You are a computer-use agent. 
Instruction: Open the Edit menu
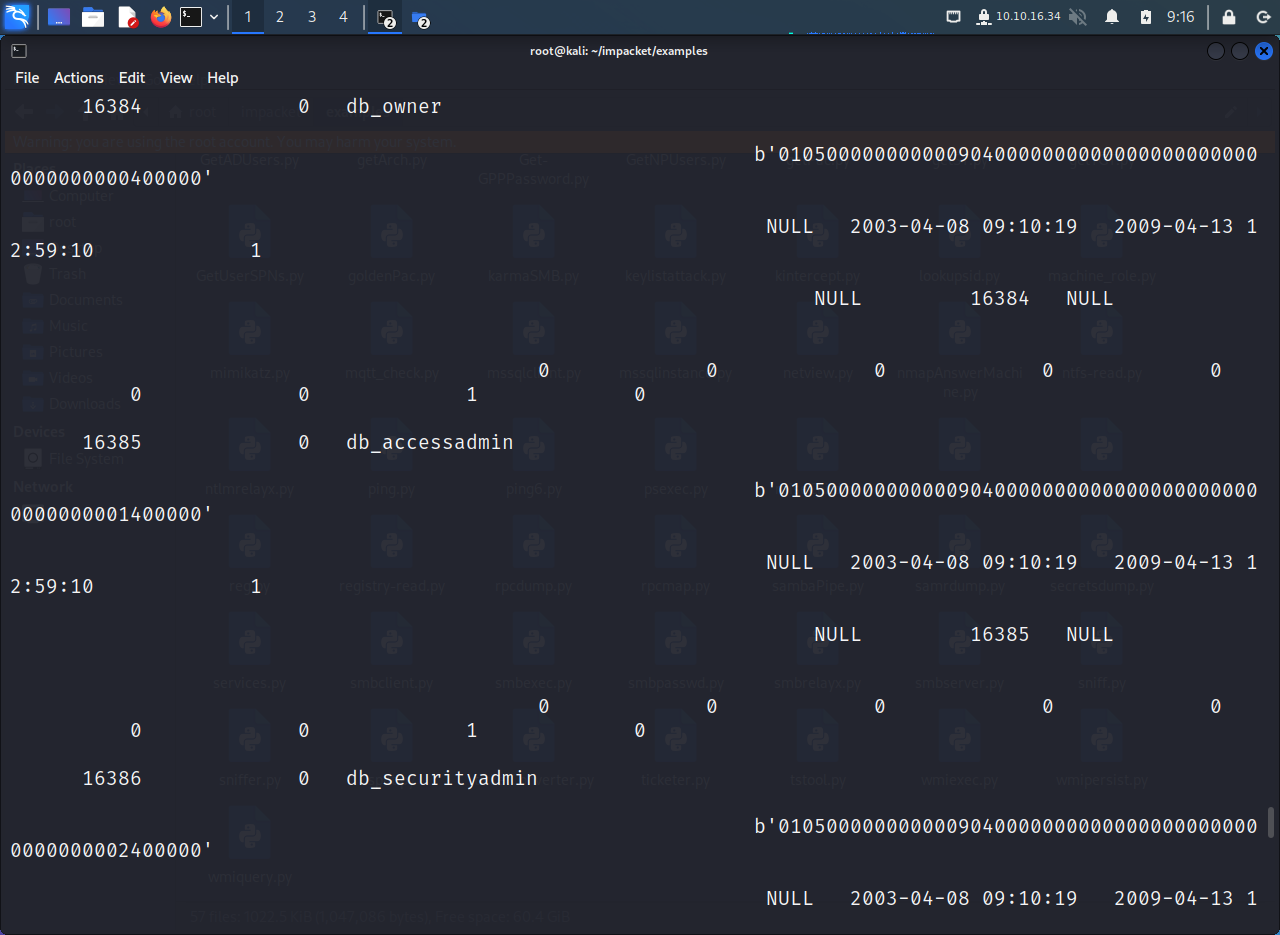click(x=132, y=78)
